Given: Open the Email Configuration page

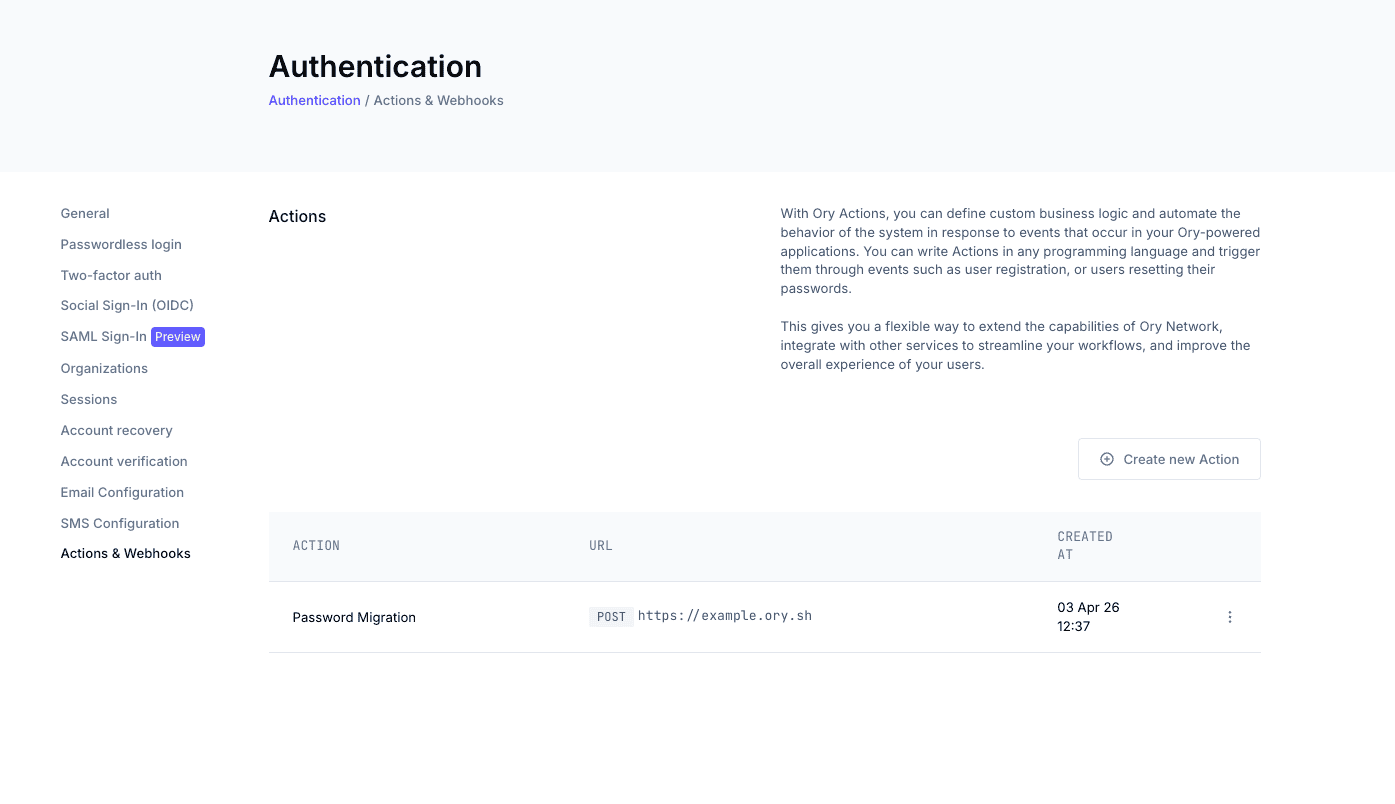Looking at the screenshot, I should [x=122, y=492].
